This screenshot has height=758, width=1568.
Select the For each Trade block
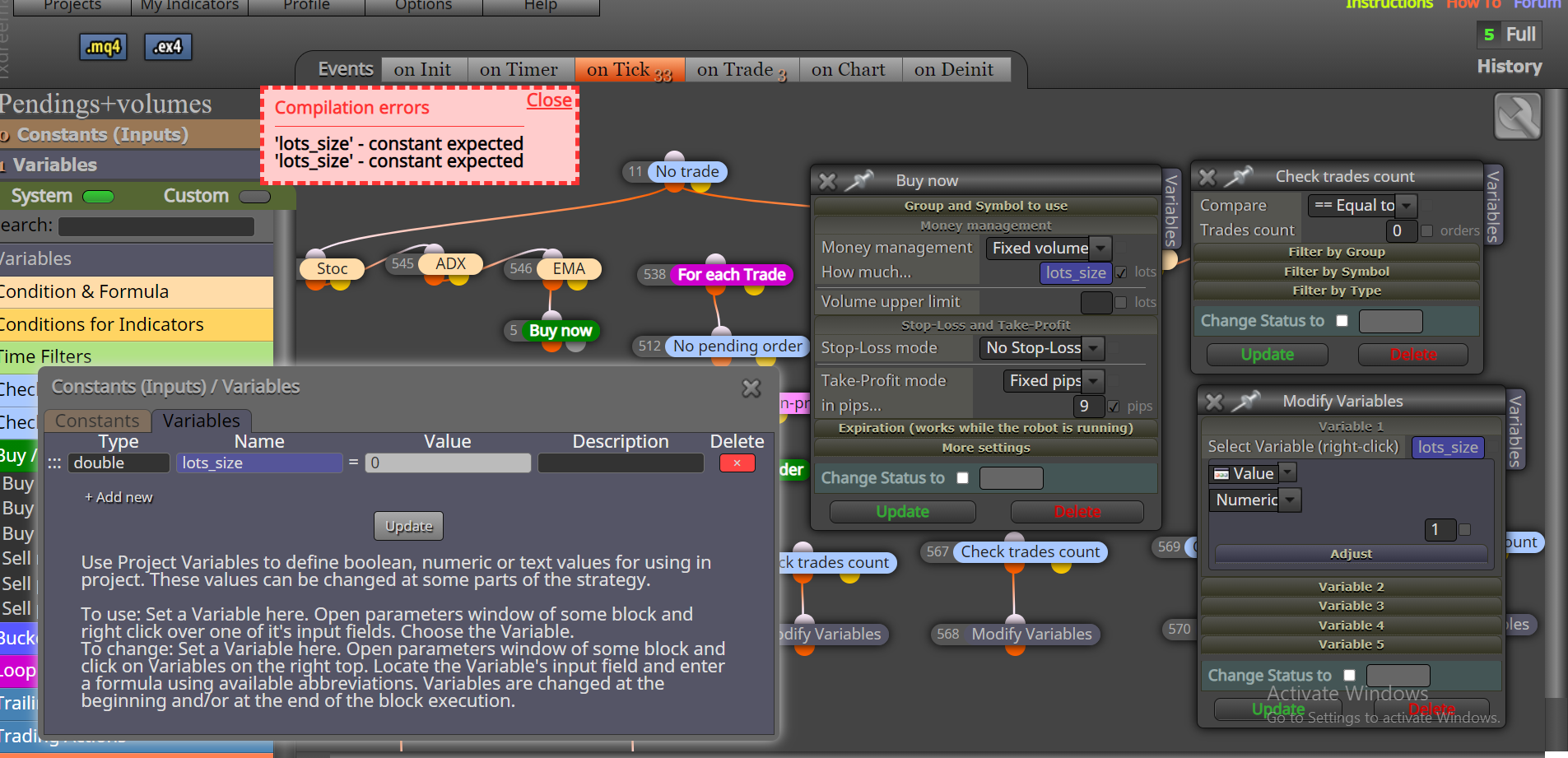tap(731, 275)
